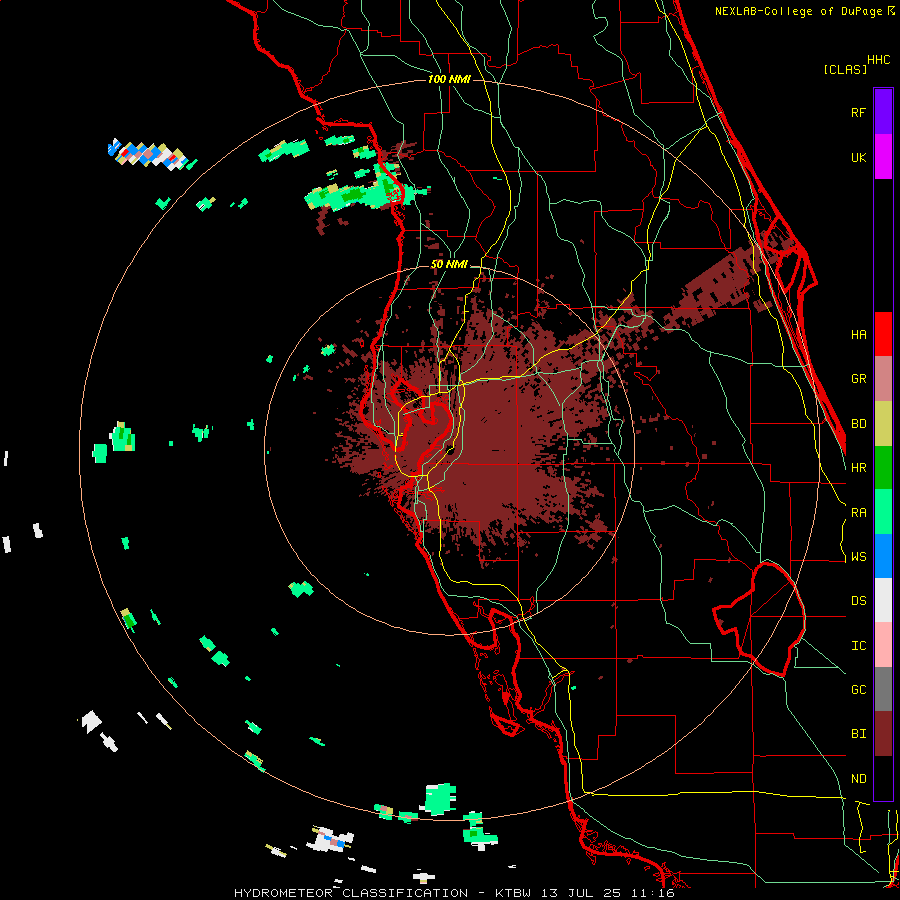Screen dimensions: 900x900
Task: Click the RA light green legend color
Action: click(x=883, y=512)
